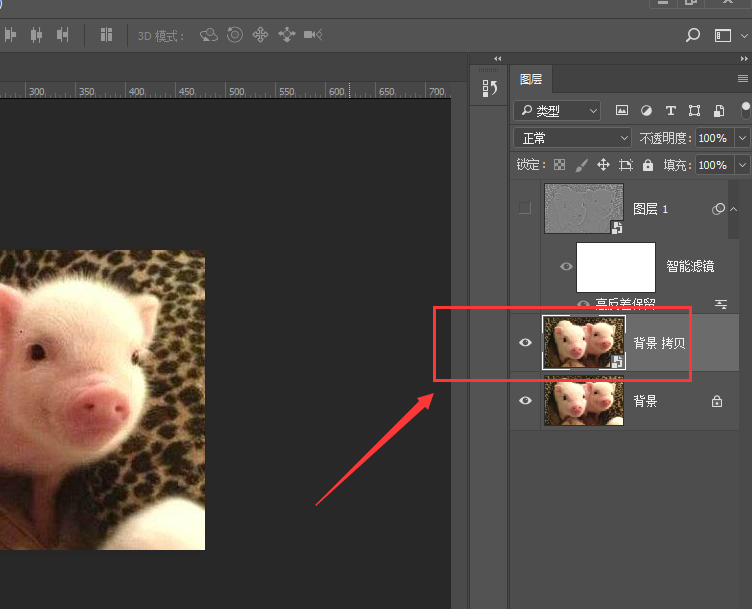Expand the 不透明度 opacity dropdown arrow
The height and width of the screenshot is (609, 752).
[x=742, y=138]
